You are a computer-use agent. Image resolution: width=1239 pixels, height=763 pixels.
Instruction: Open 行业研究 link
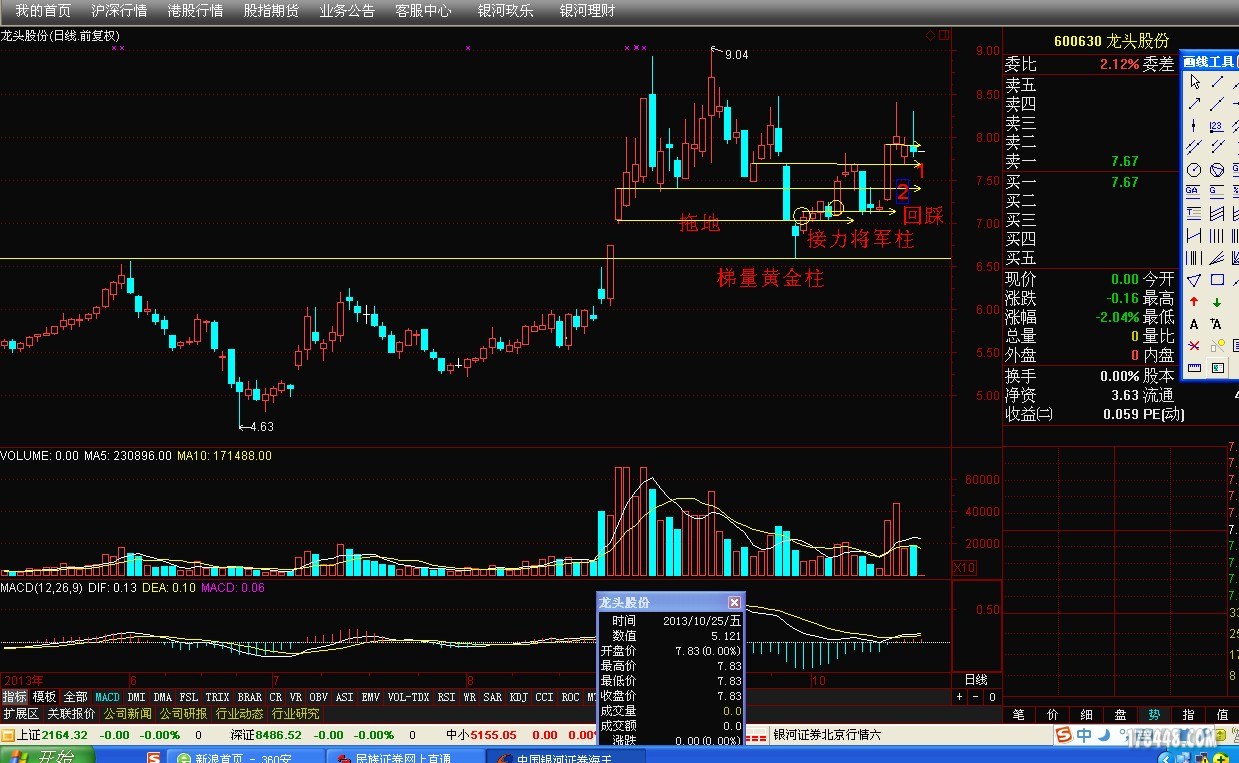click(296, 714)
